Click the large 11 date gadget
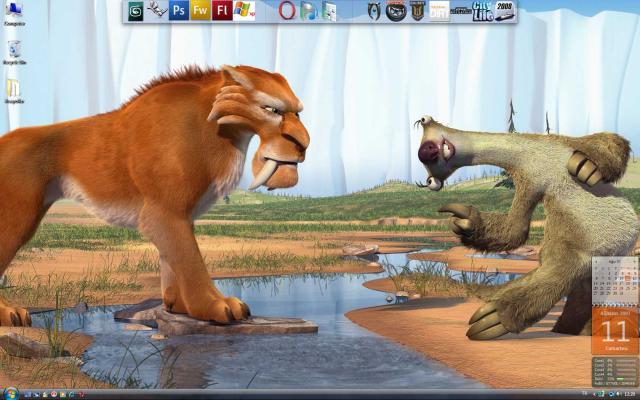Screen dimensions: 640x400 point(615,331)
